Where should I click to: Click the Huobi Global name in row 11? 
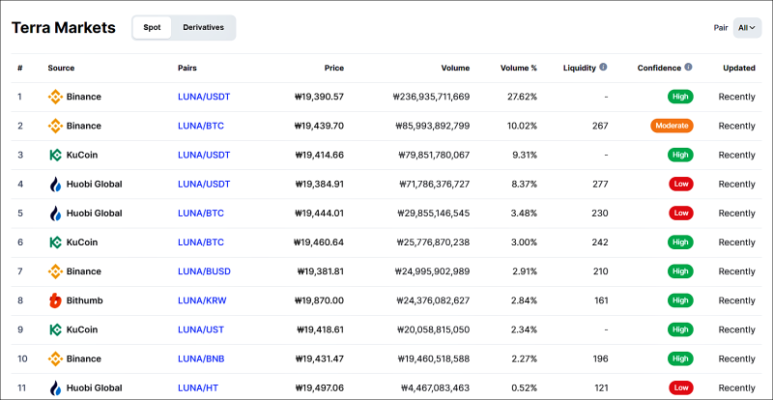coord(94,388)
